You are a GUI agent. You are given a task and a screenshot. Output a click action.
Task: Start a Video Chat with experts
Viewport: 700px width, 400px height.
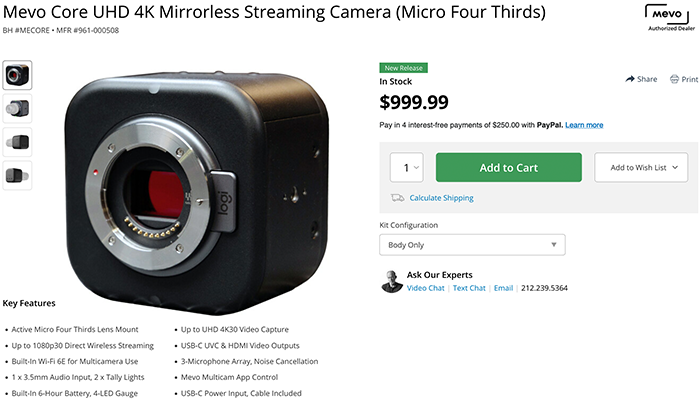(x=425, y=288)
